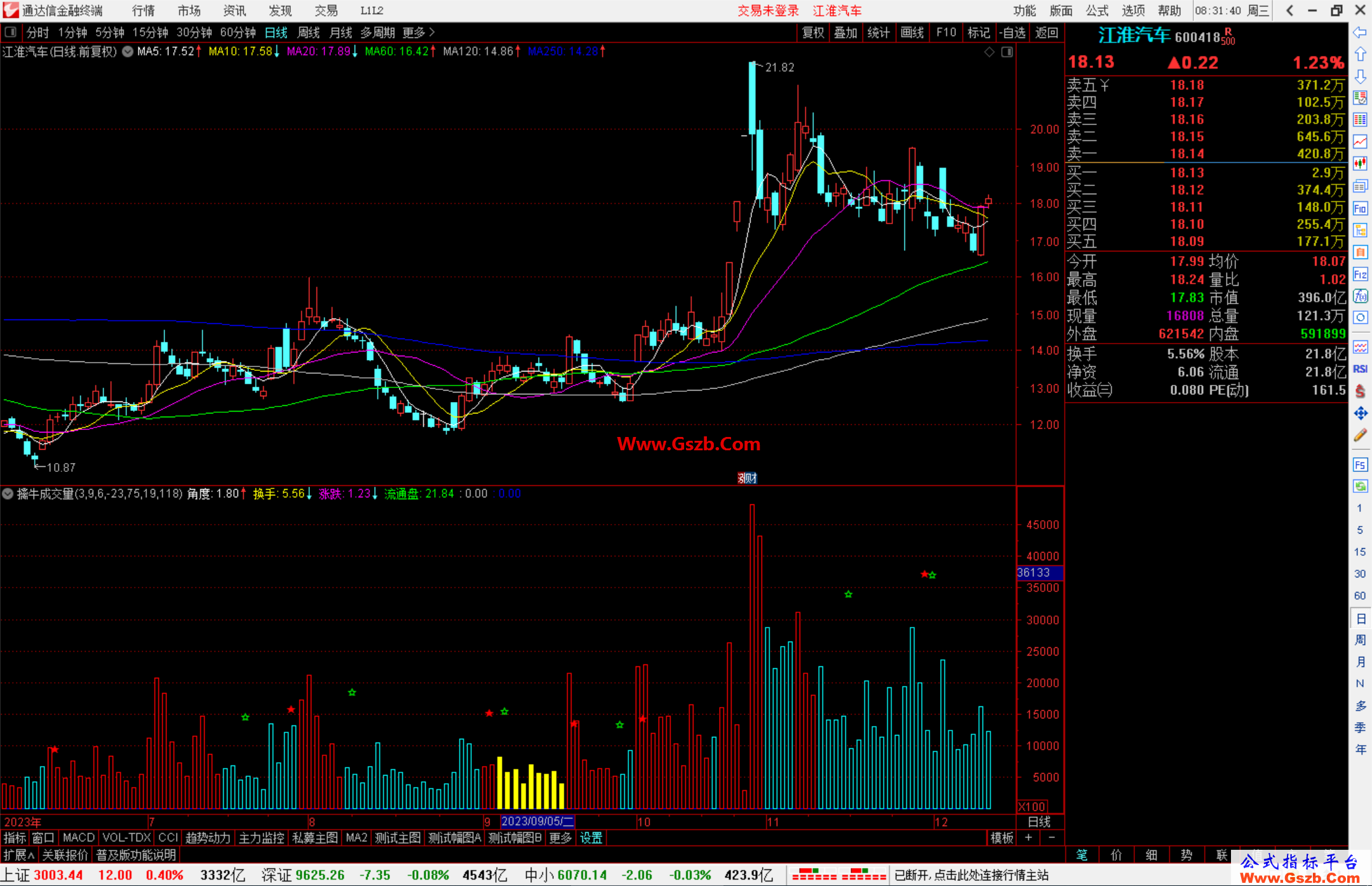Click the wavy lines indicator sidebar icon
Image resolution: width=1372 pixels, height=886 pixels.
pos(1360,347)
